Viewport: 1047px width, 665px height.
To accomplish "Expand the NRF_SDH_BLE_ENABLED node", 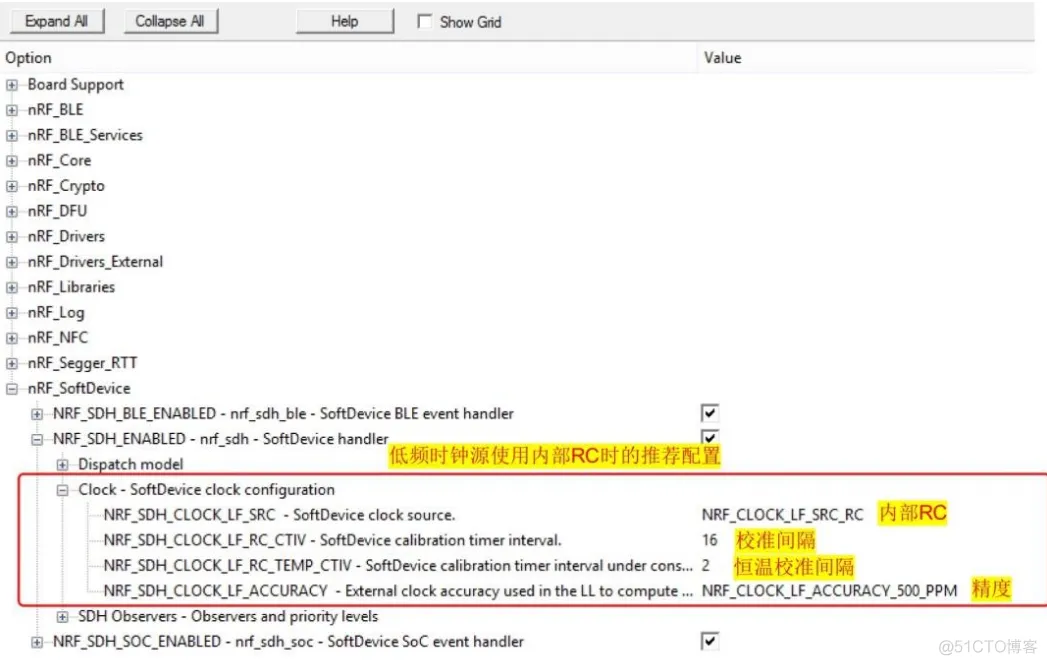I will [x=37, y=415].
